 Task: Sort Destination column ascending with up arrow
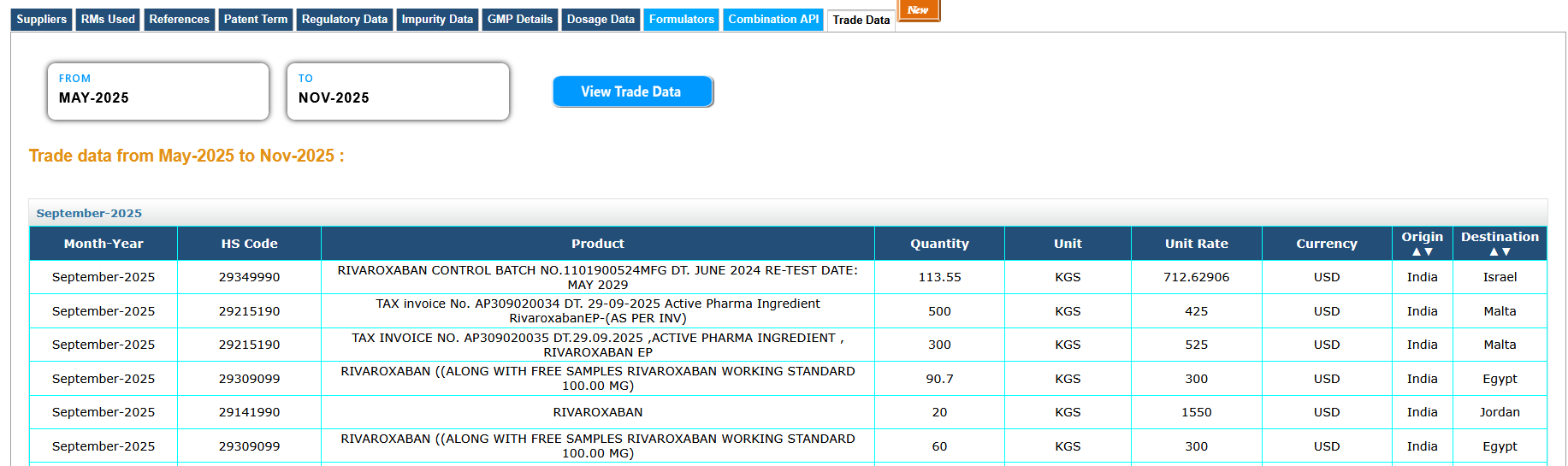pyautogui.click(x=1494, y=252)
